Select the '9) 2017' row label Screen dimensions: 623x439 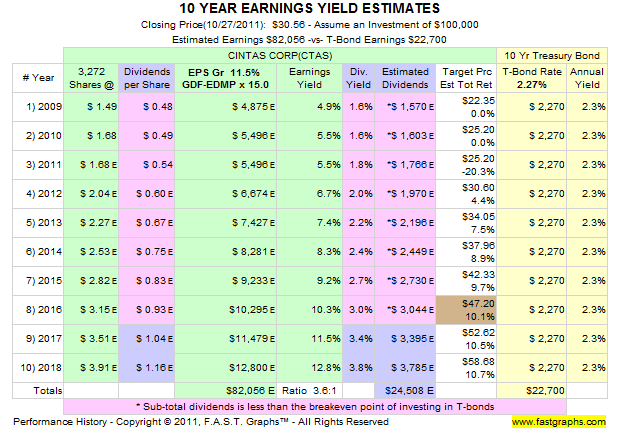(38, 339)
